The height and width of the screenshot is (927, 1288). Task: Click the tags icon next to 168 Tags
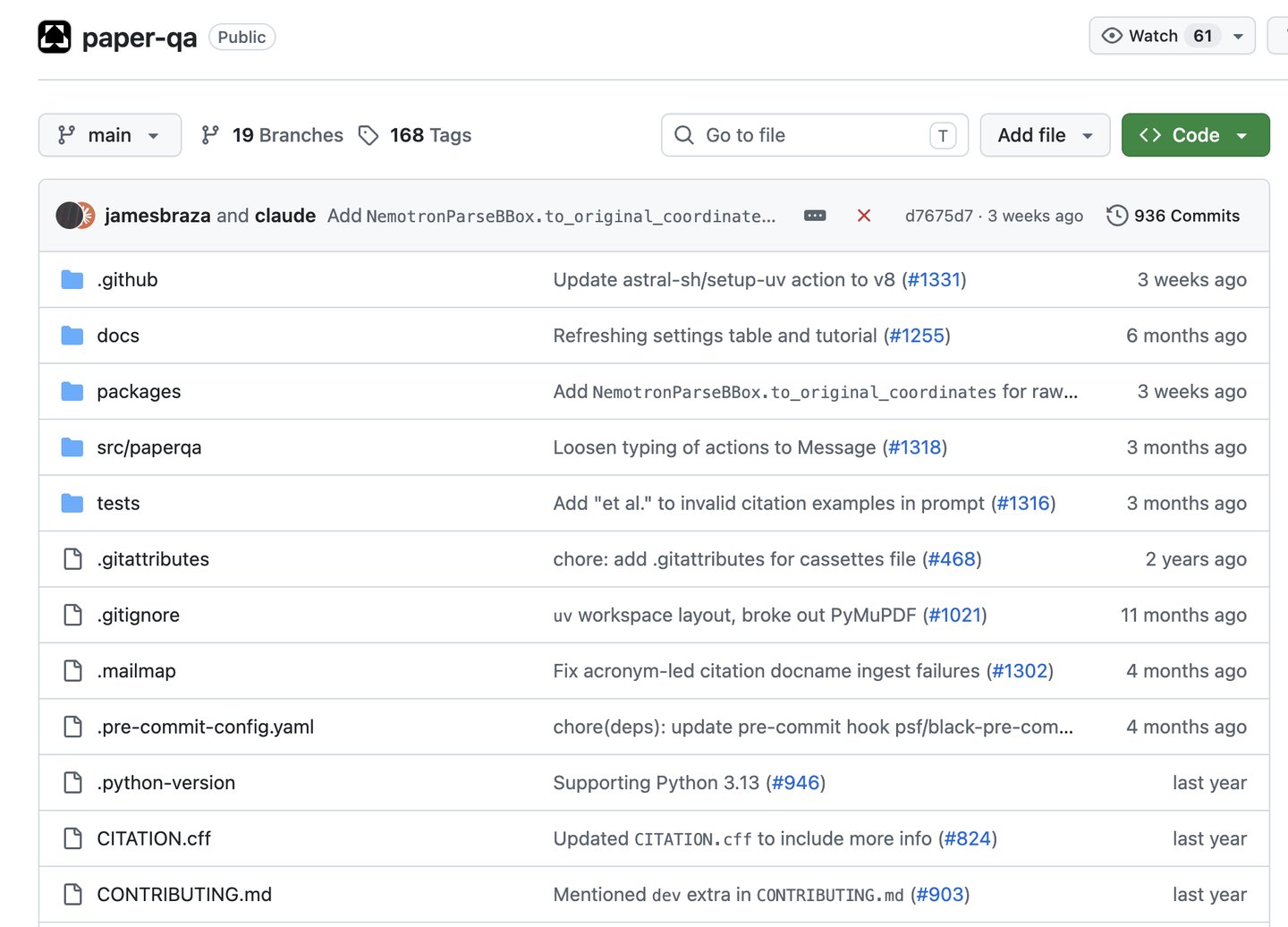(369, 135)
